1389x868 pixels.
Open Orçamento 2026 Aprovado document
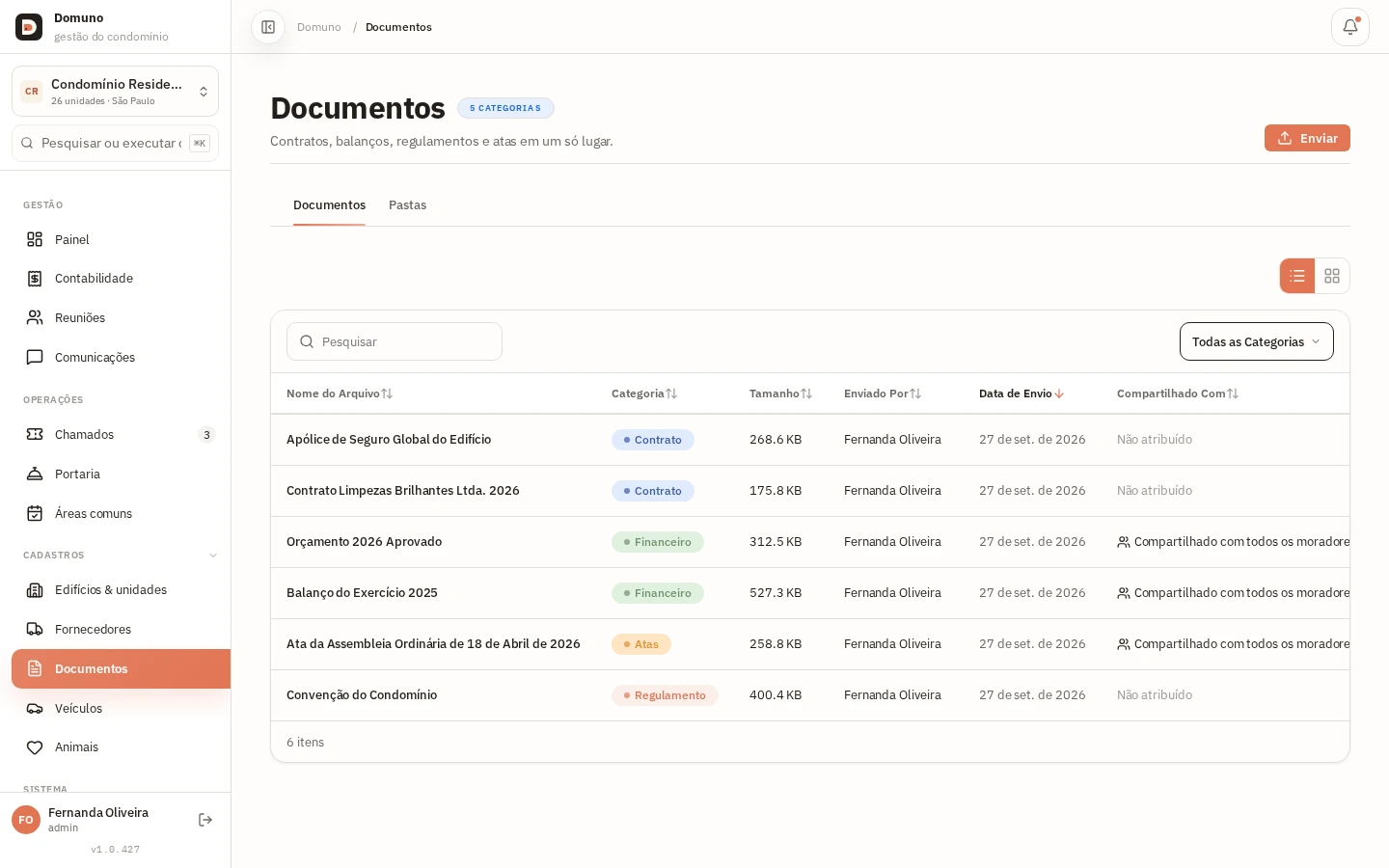[x=364, y=542]
